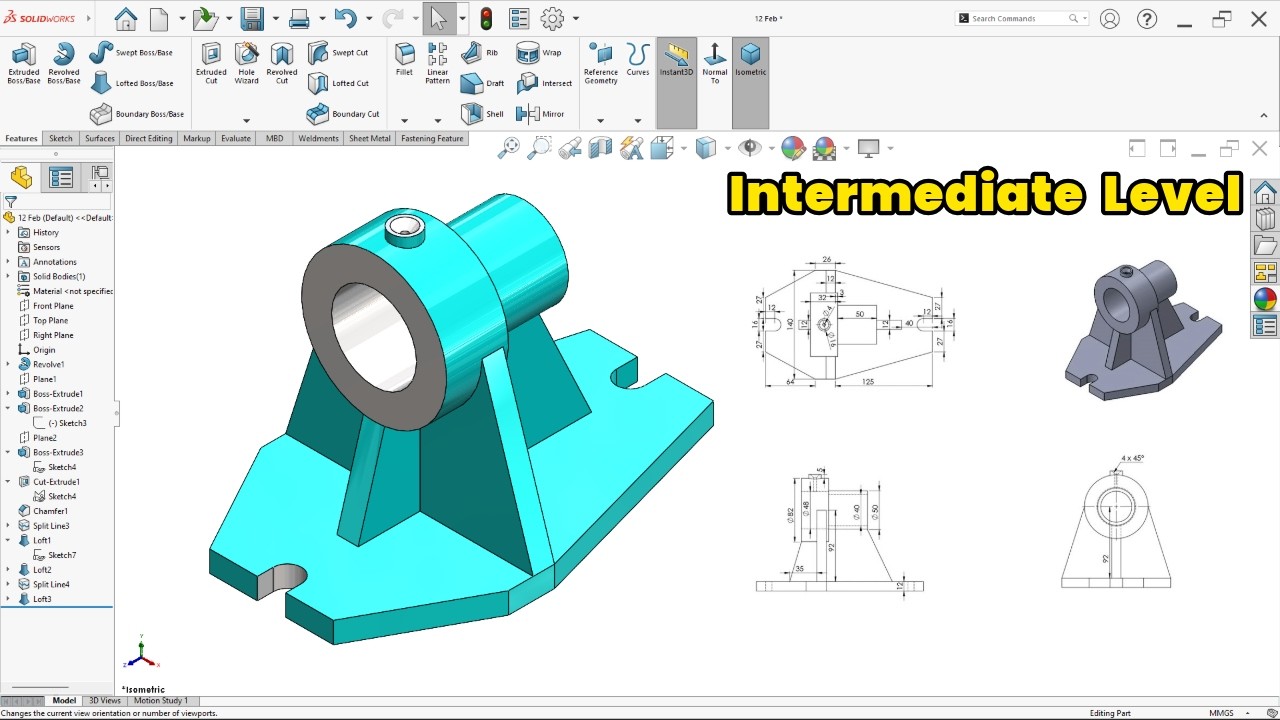The width and height of the screenshot is (1280, 720).
Task: Click Boundary Boss/Base
Action: pos(137,114)
